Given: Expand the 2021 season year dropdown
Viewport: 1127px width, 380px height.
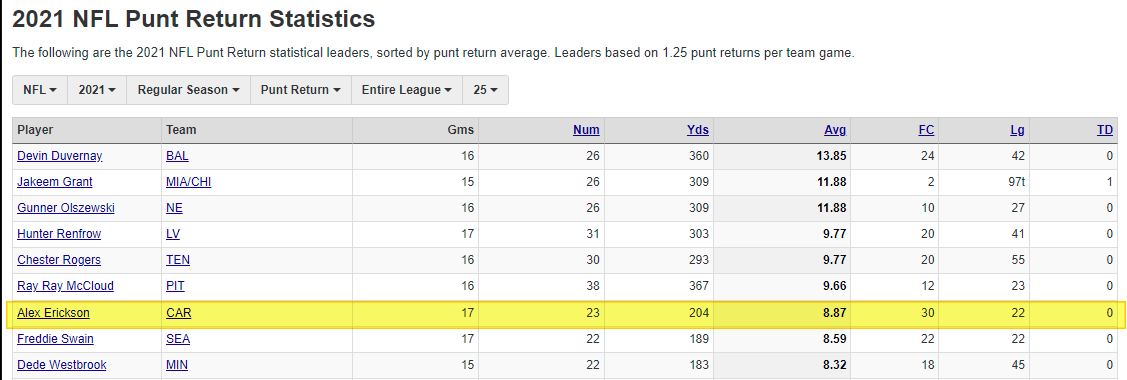Looking at the screenshot, I should click(x=97, y=90).
